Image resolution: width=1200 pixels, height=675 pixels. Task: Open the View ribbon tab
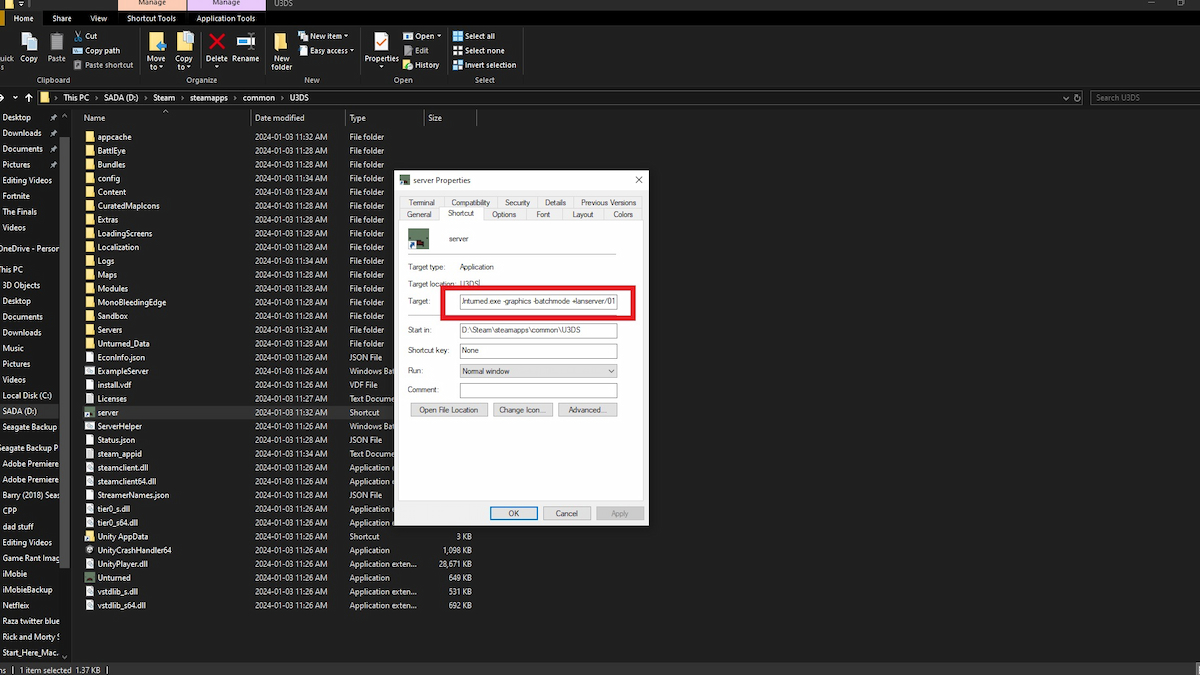coord(98,18)
